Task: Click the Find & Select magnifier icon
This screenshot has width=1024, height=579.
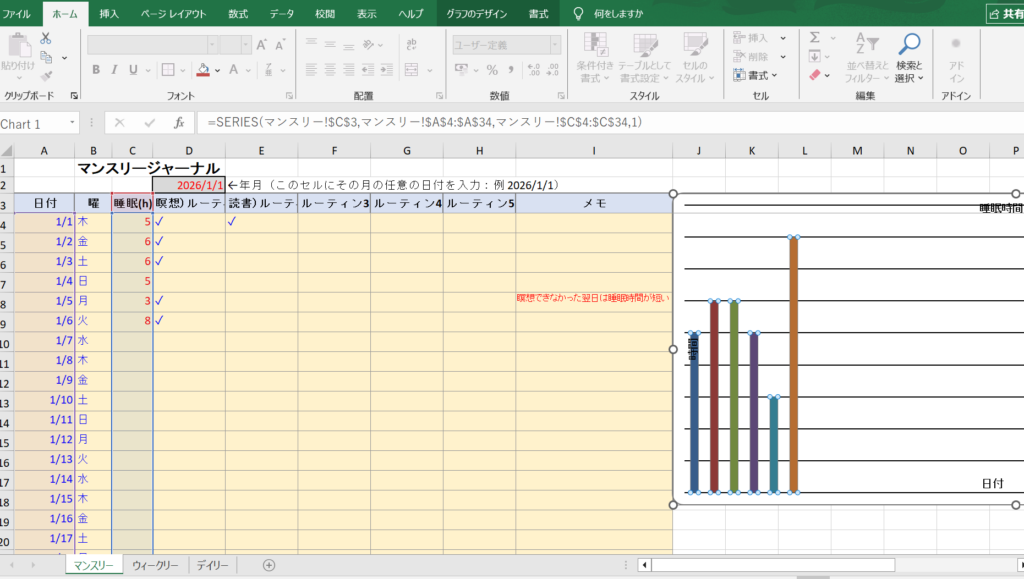Action: (909, 45)
